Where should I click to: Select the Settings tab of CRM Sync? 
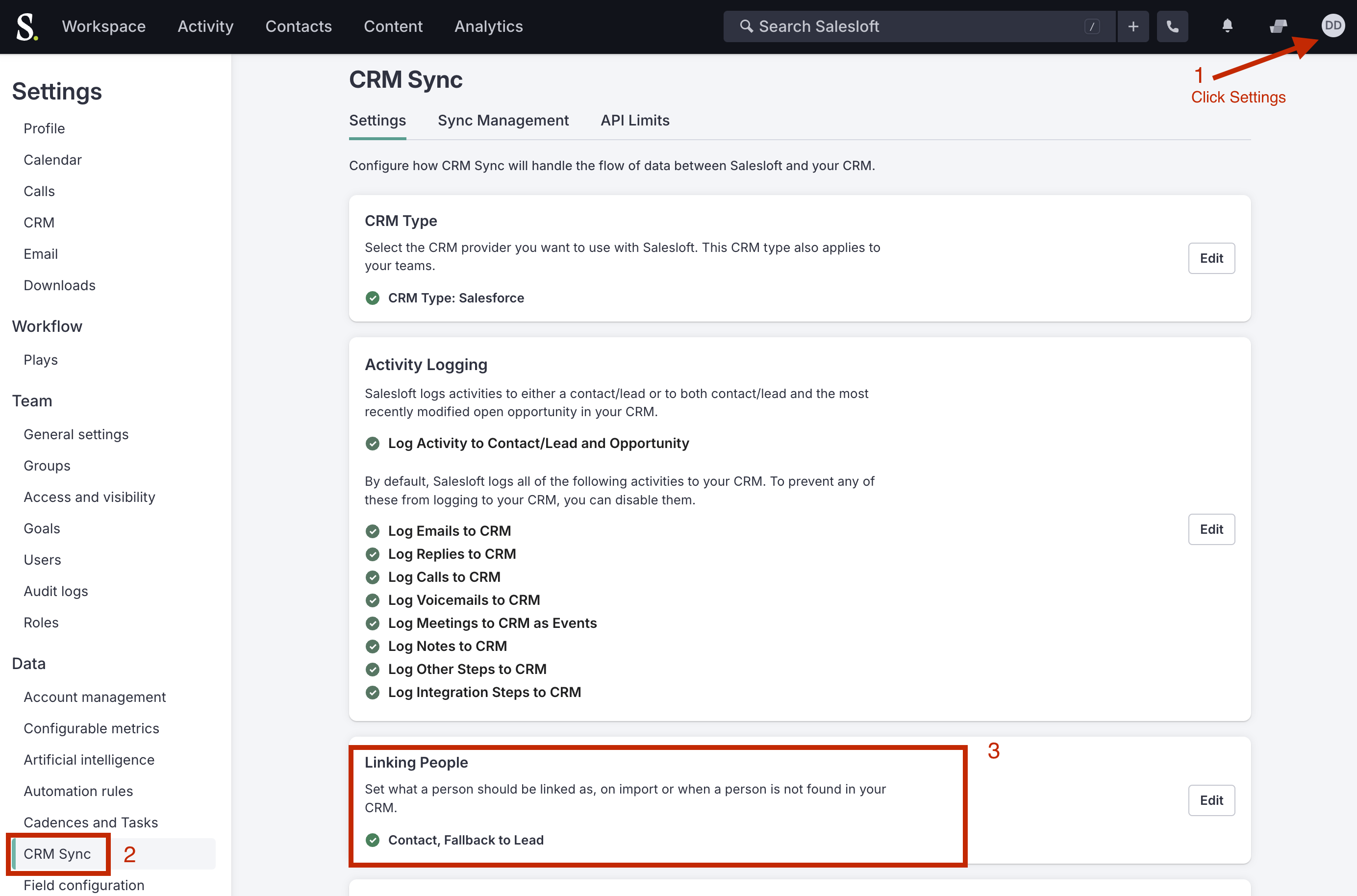pyautogui.click(x=377, y=121)
